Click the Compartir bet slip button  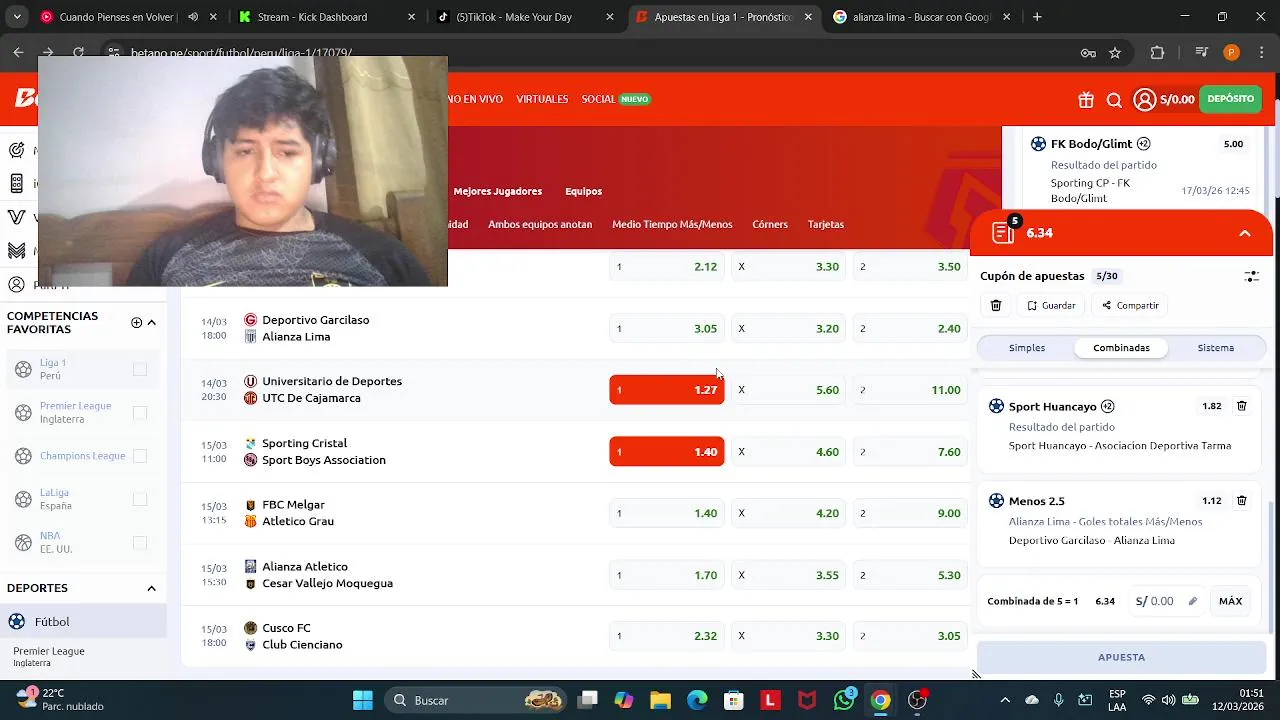[1130, 305]
